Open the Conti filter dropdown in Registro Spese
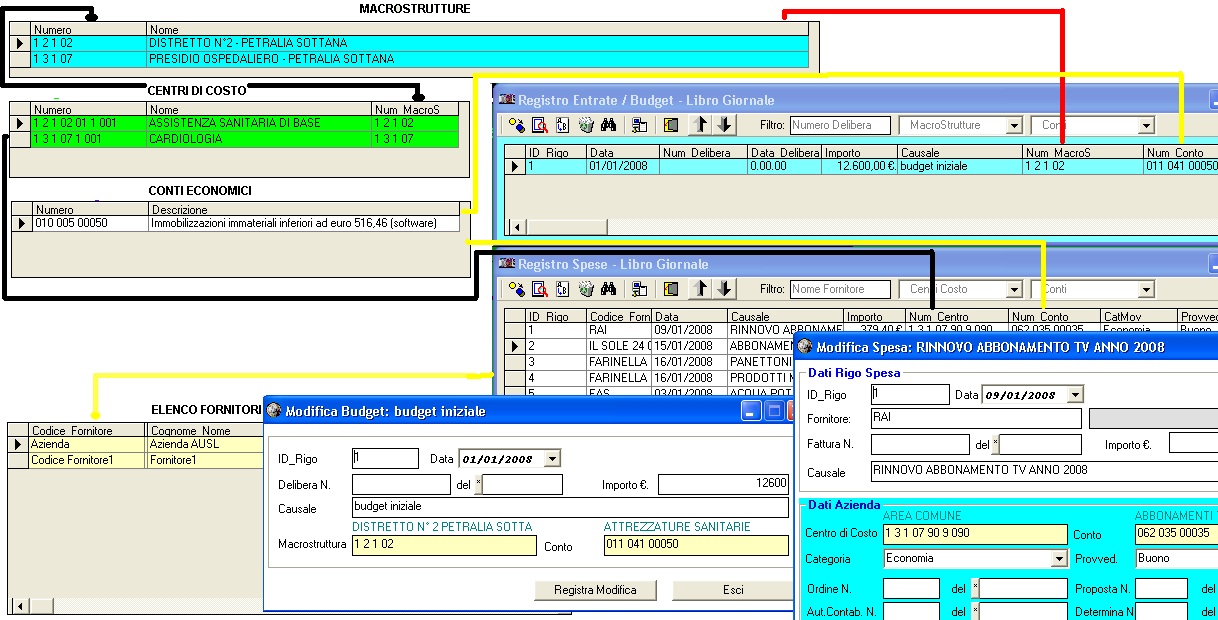 point(1146,290)
